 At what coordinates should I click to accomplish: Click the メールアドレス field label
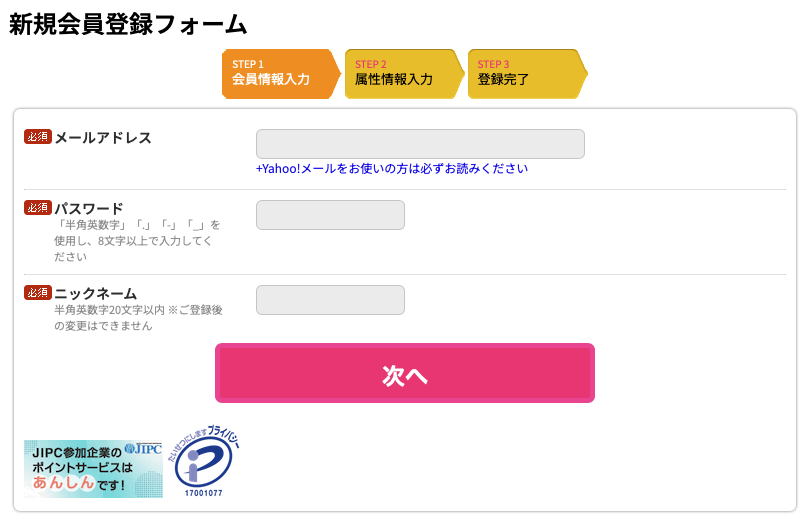click(103, 138)
